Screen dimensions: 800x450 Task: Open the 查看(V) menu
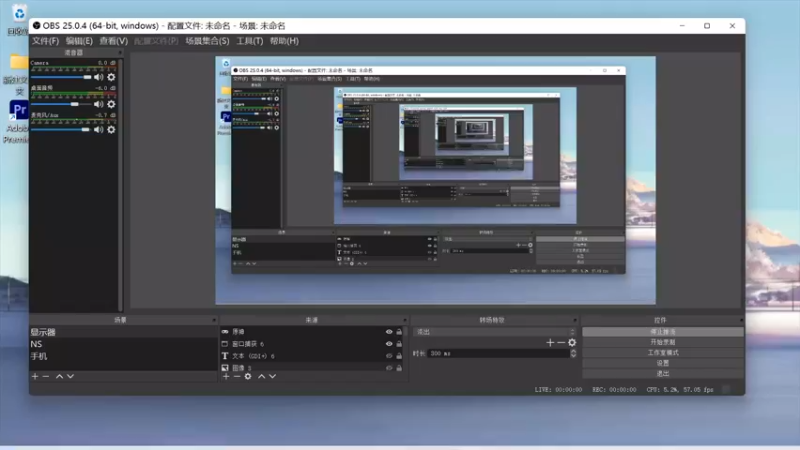tap(113, 41)
